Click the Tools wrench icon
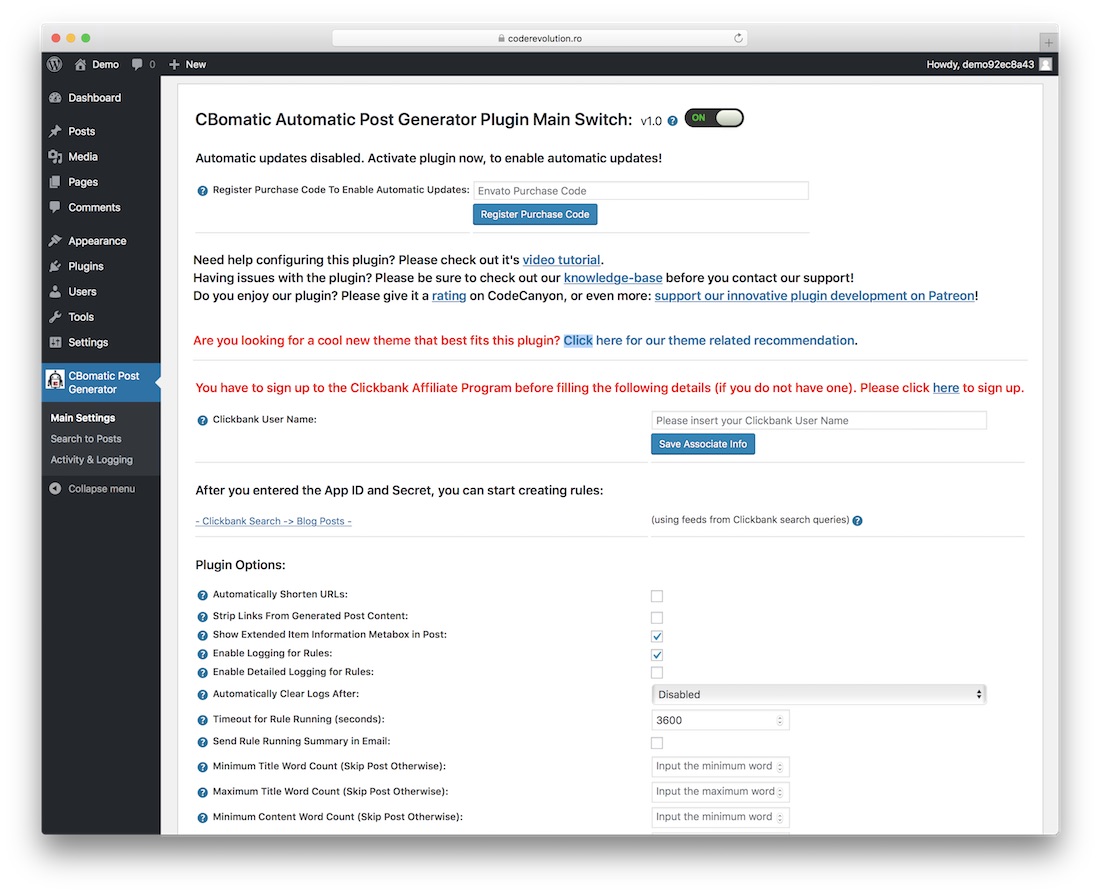The image size is (1100, 894). coord(55,316)
